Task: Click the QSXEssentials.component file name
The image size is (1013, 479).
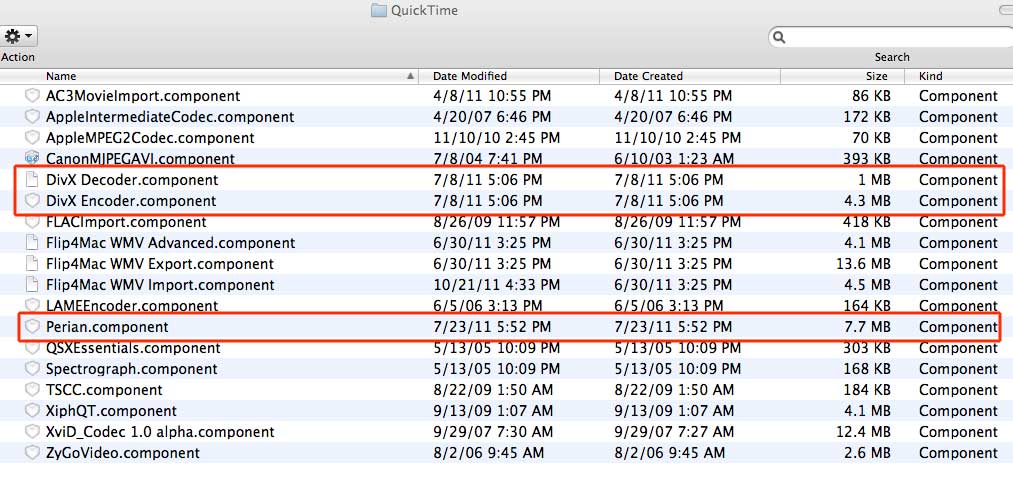Action: (133, 348)
